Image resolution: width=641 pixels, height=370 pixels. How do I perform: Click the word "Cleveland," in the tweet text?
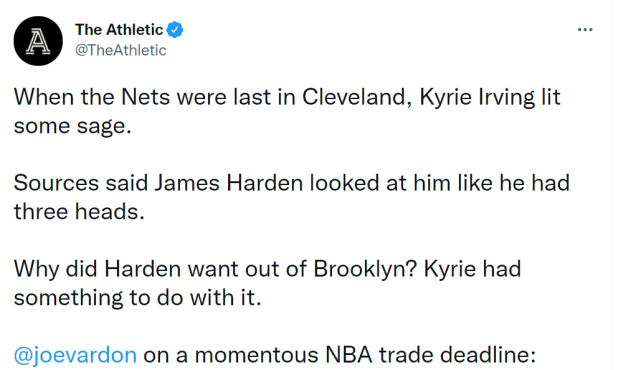pos(357,98)
